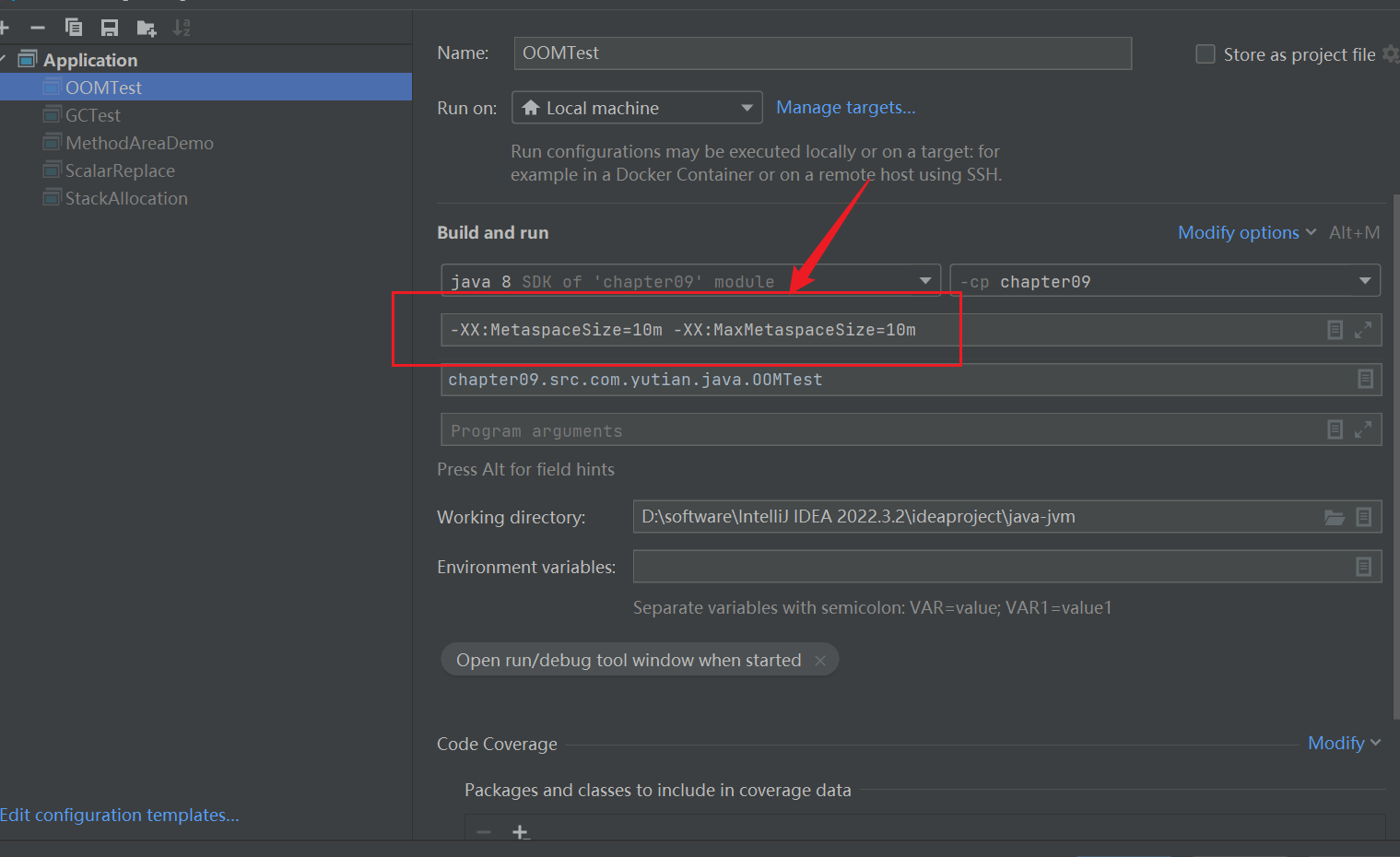Expand the VM options field editor
Screen dimensions: 1400x857
[x=1363, y=330]
